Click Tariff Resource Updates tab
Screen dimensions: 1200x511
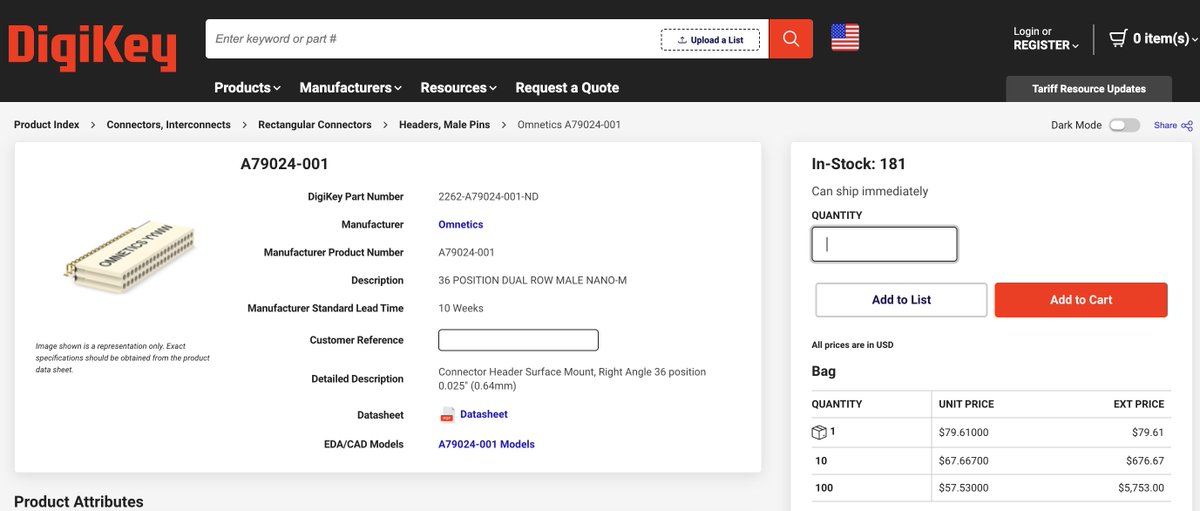[1089, 89]
